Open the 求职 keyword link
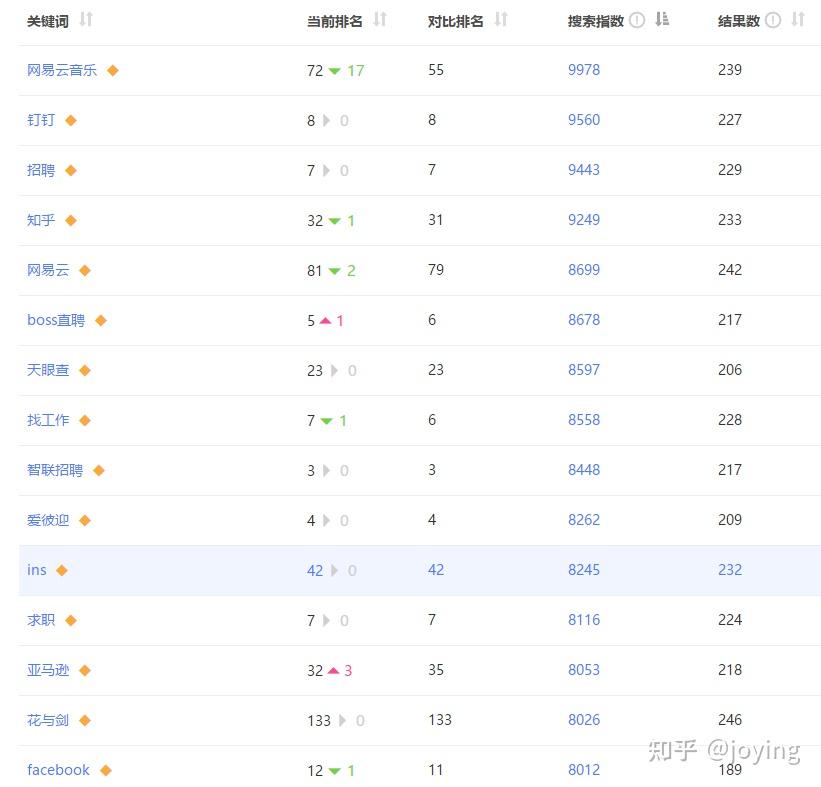Image resolution: width=821 pixels, height=787 pixels. 41,620
